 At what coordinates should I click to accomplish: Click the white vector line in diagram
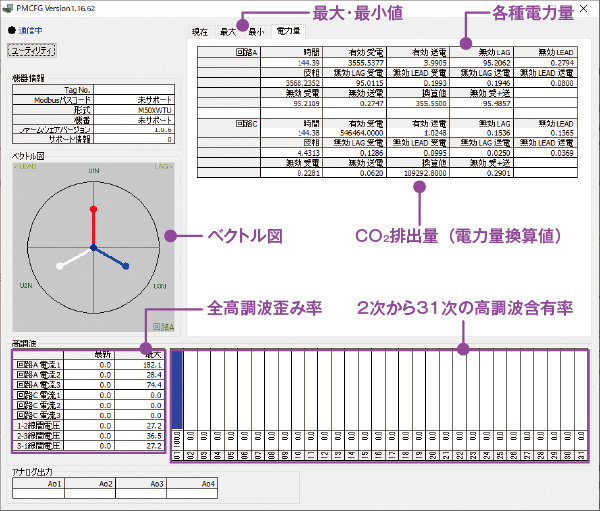[x=75, y=257]
